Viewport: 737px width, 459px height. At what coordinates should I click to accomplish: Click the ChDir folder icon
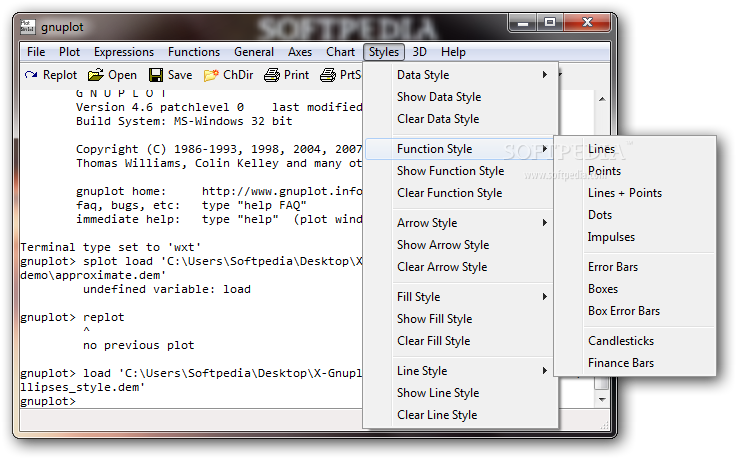[211, 75]
